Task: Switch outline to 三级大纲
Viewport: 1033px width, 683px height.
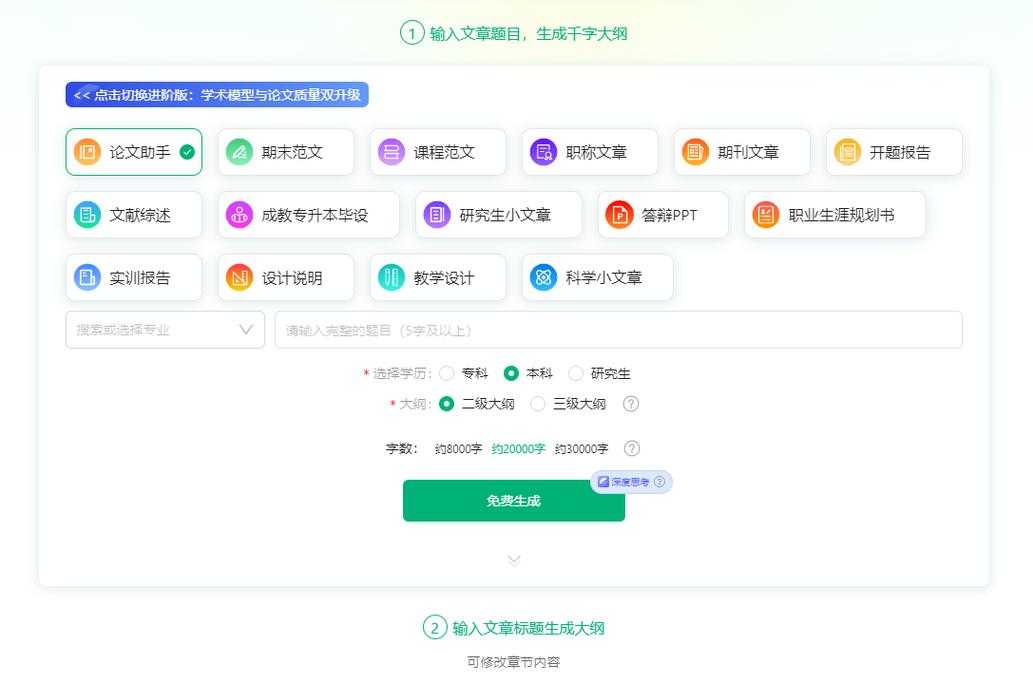Action: point(538,404)
